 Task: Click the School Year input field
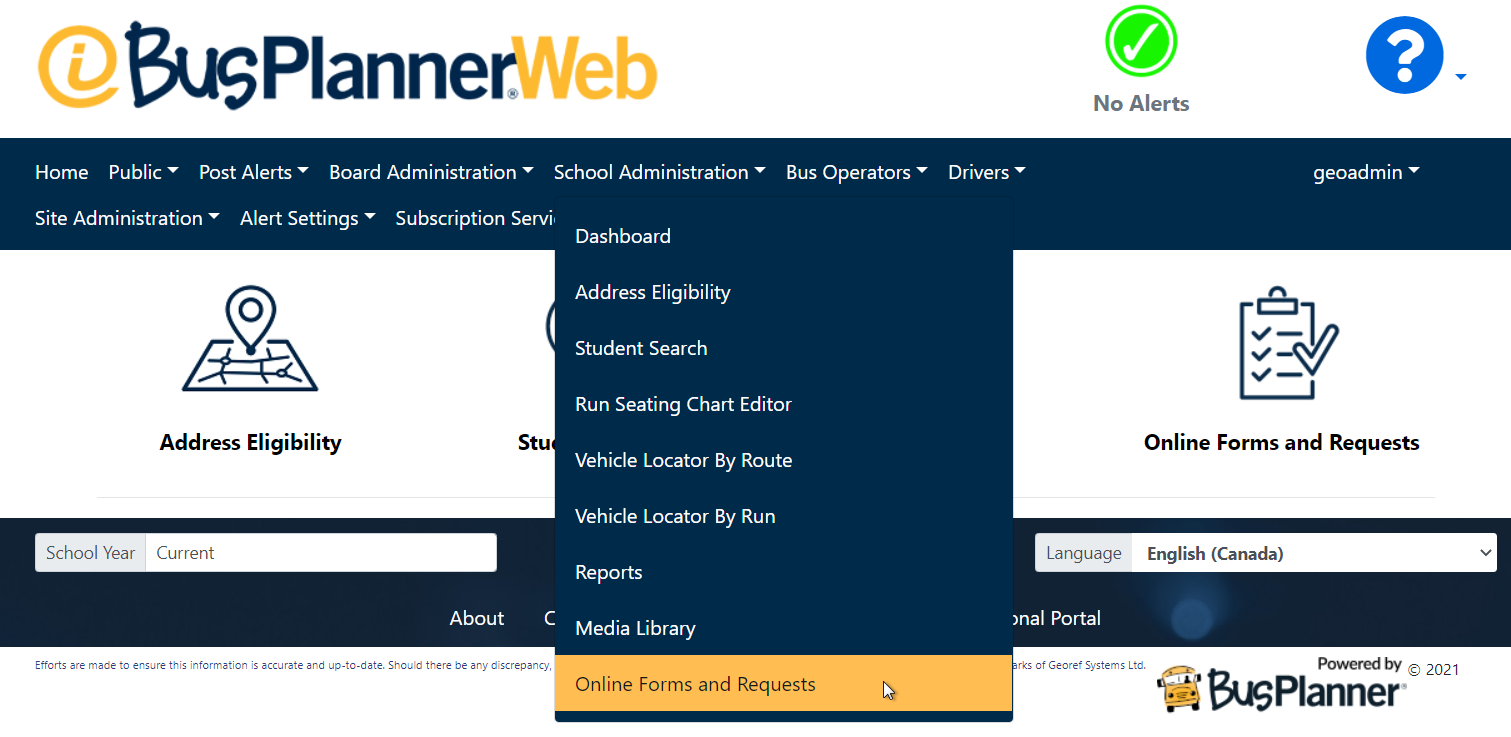[x=320, y=553]
